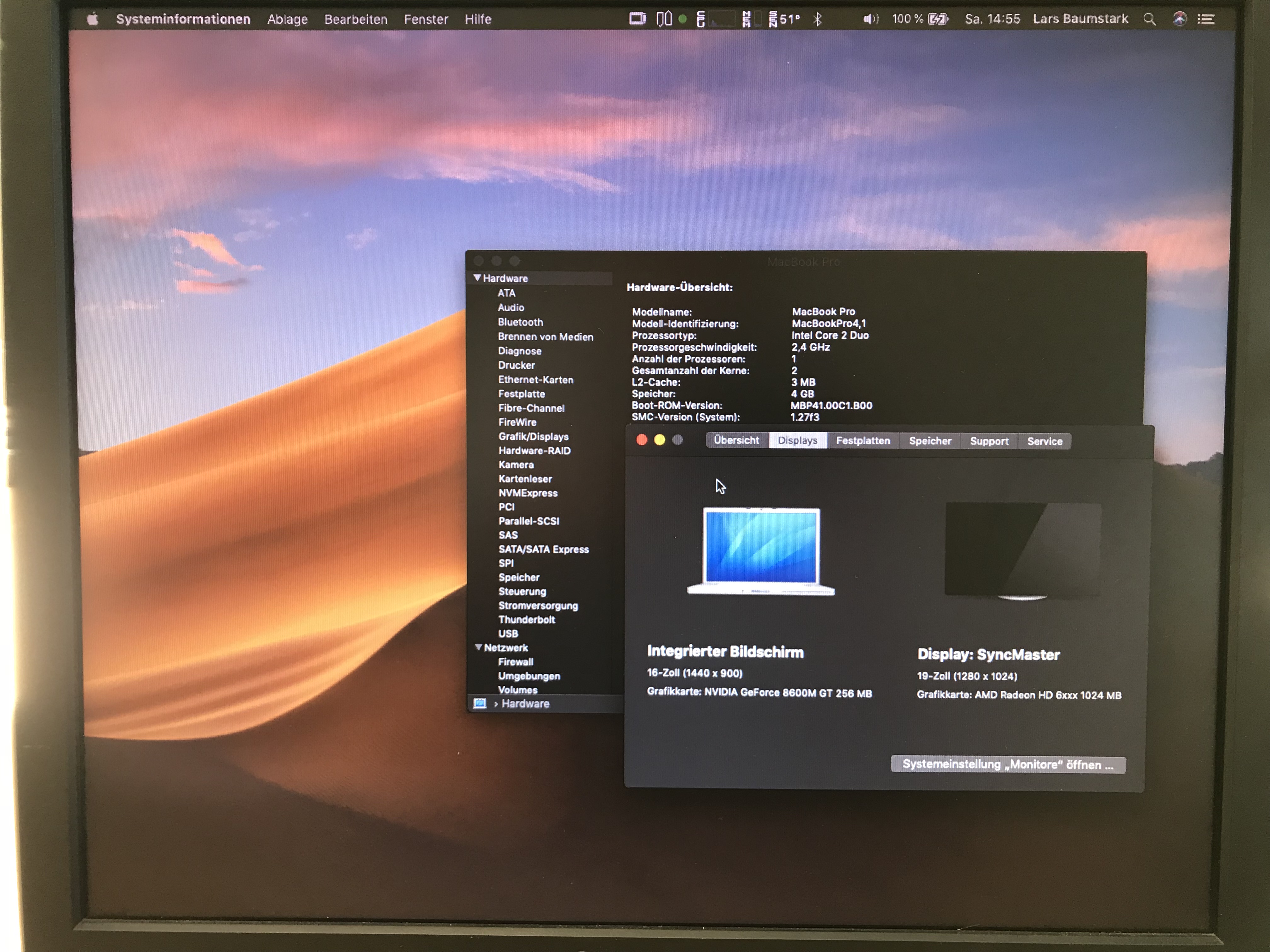Open the Systeminformationen menu
1270x952 pixels.
point(183,19)
